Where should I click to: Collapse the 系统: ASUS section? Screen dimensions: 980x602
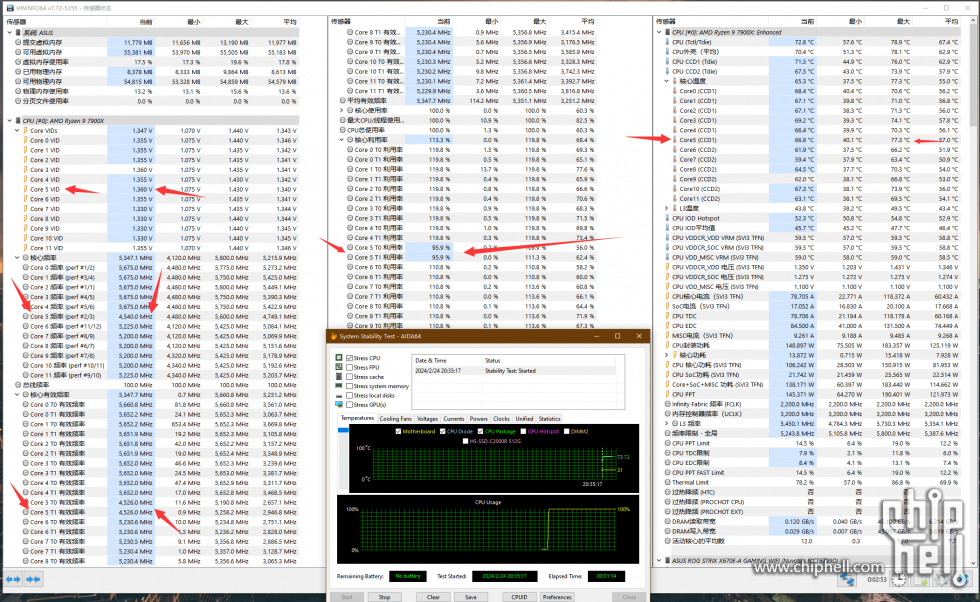pos(9,33)
